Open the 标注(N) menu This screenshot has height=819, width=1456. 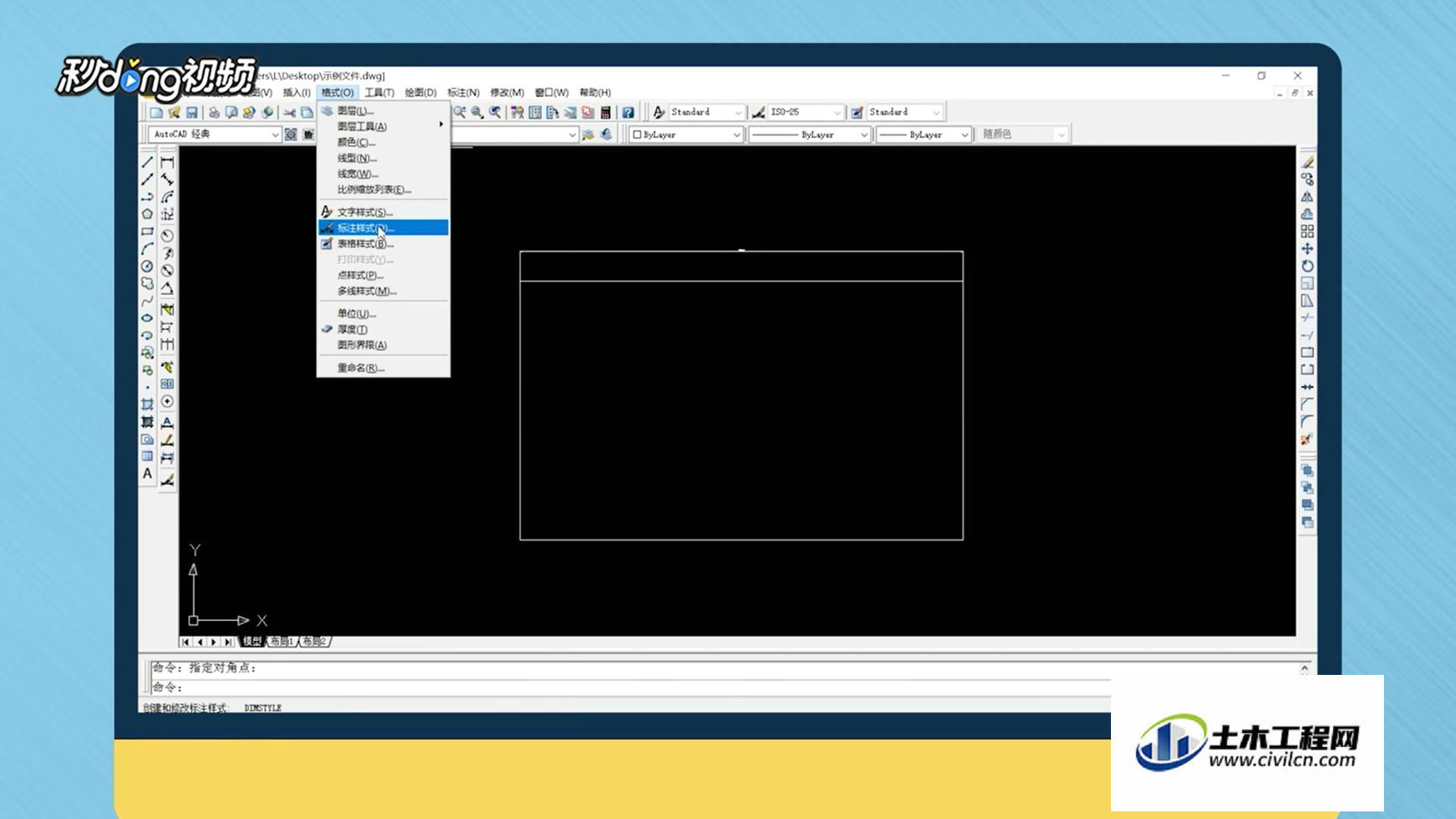pos(463,93)
